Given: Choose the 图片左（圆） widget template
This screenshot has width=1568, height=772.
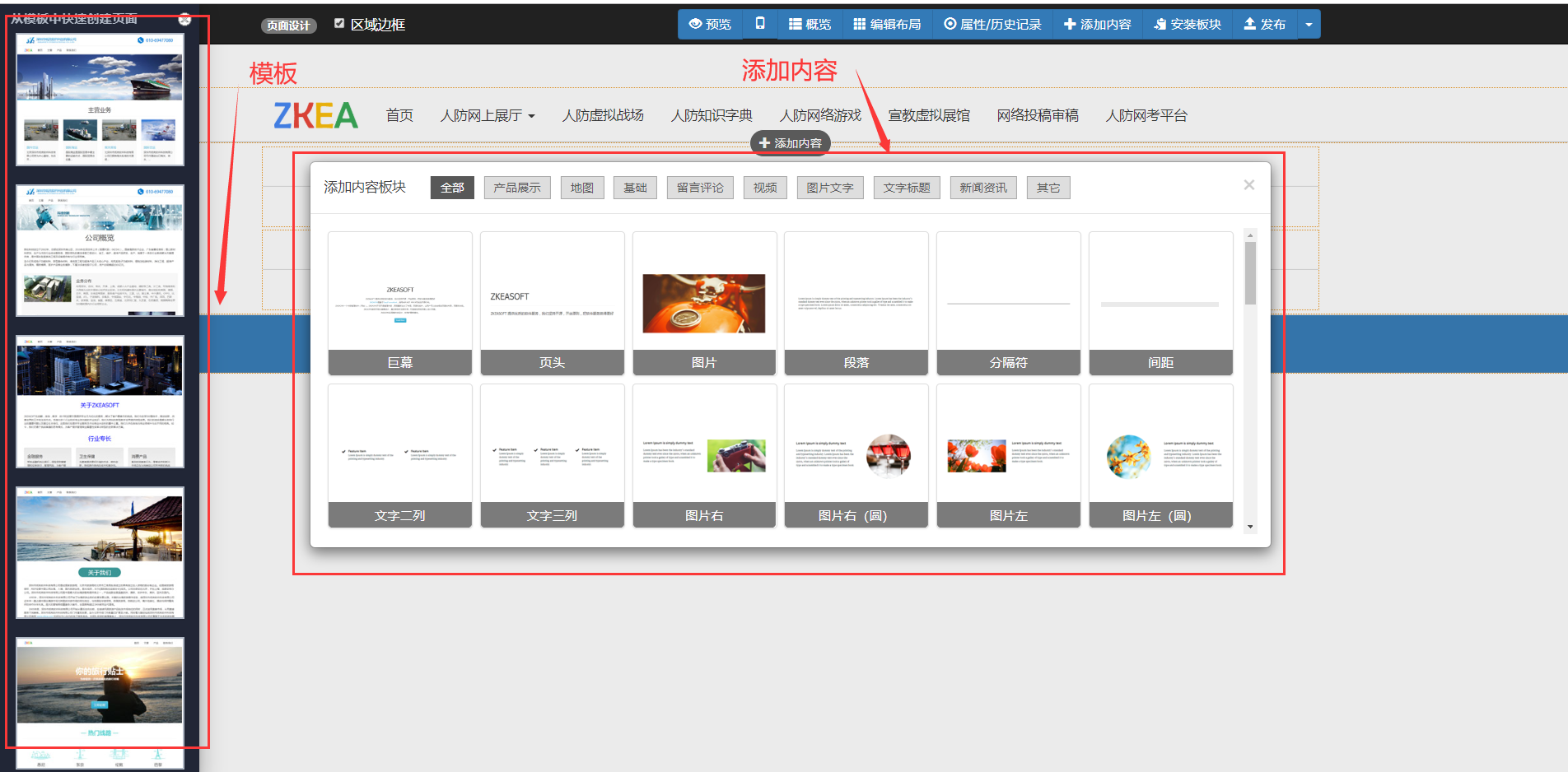Looking at the screenshot, I should point(1161,456).
